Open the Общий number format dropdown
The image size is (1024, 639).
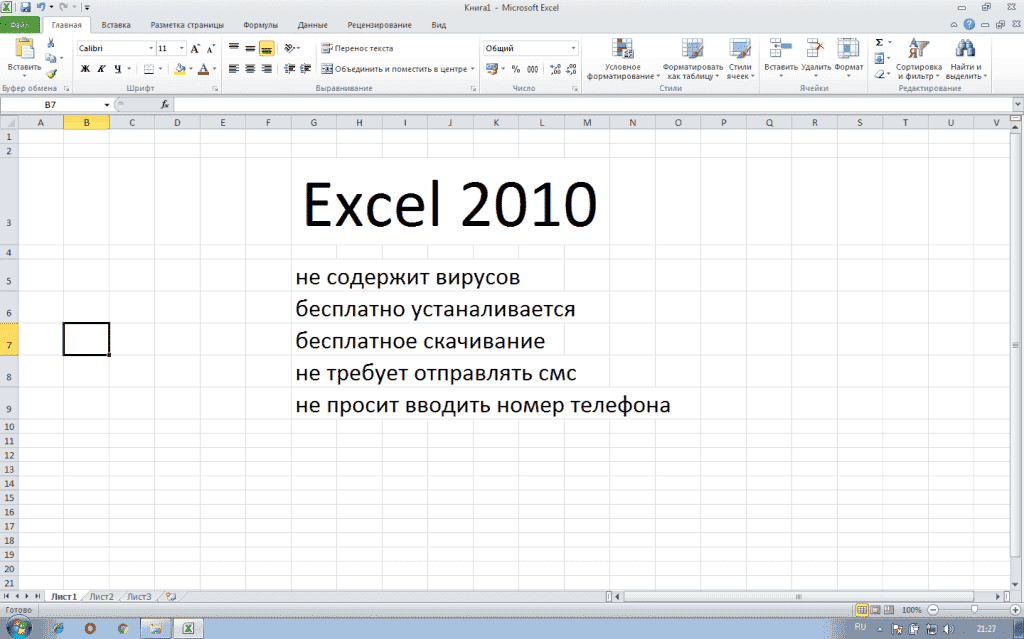[x=573, y=47]
